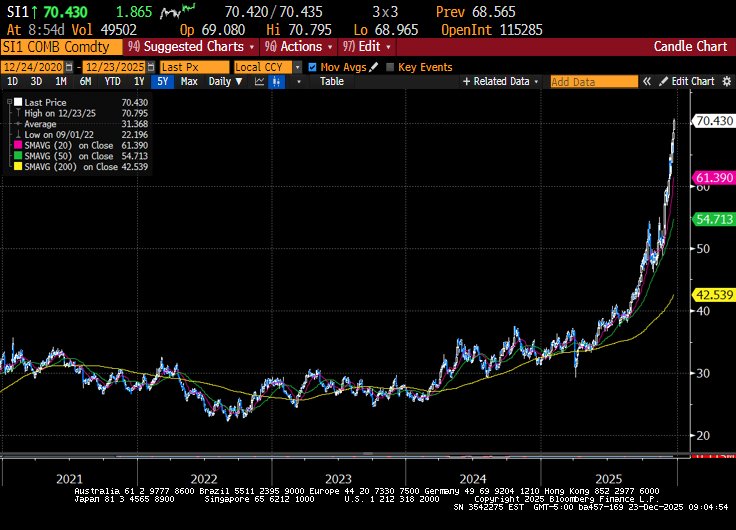Click the Add Data input field

click(594, 82)
